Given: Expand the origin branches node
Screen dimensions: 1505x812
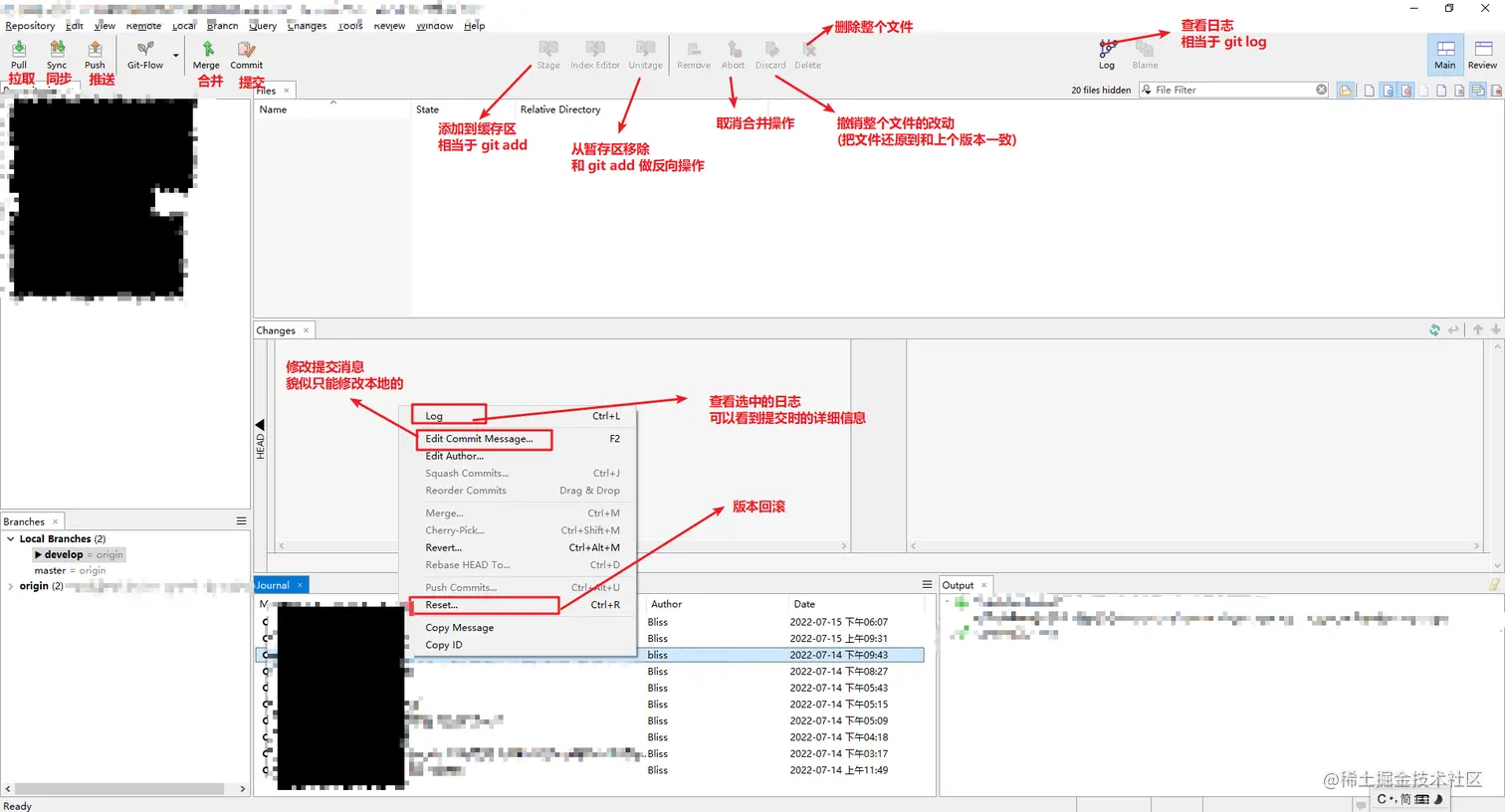Looking at the screenshot, I should 10,586.
